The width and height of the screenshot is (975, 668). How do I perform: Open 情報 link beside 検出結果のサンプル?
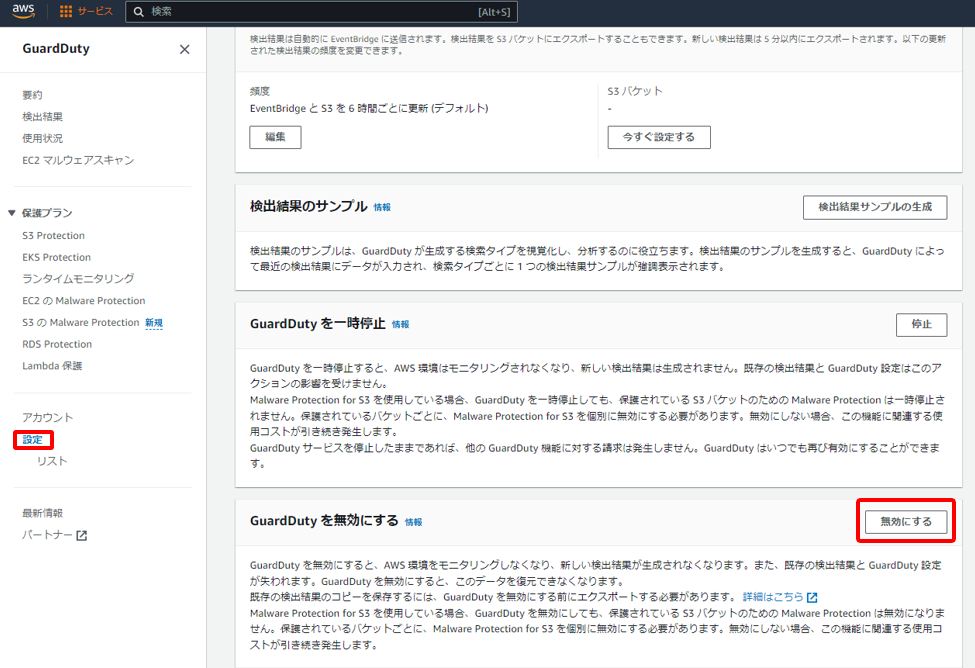tap(382, 208)
